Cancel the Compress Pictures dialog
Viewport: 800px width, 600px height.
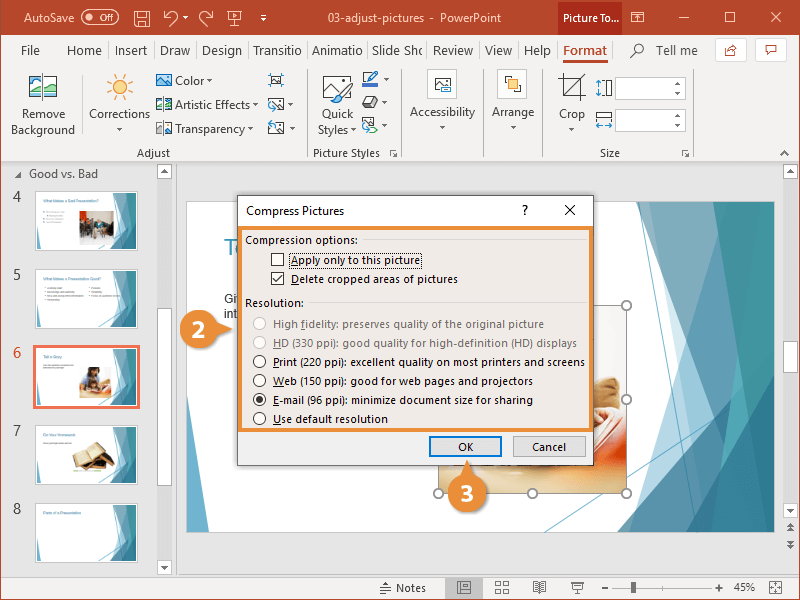(549, 446)
